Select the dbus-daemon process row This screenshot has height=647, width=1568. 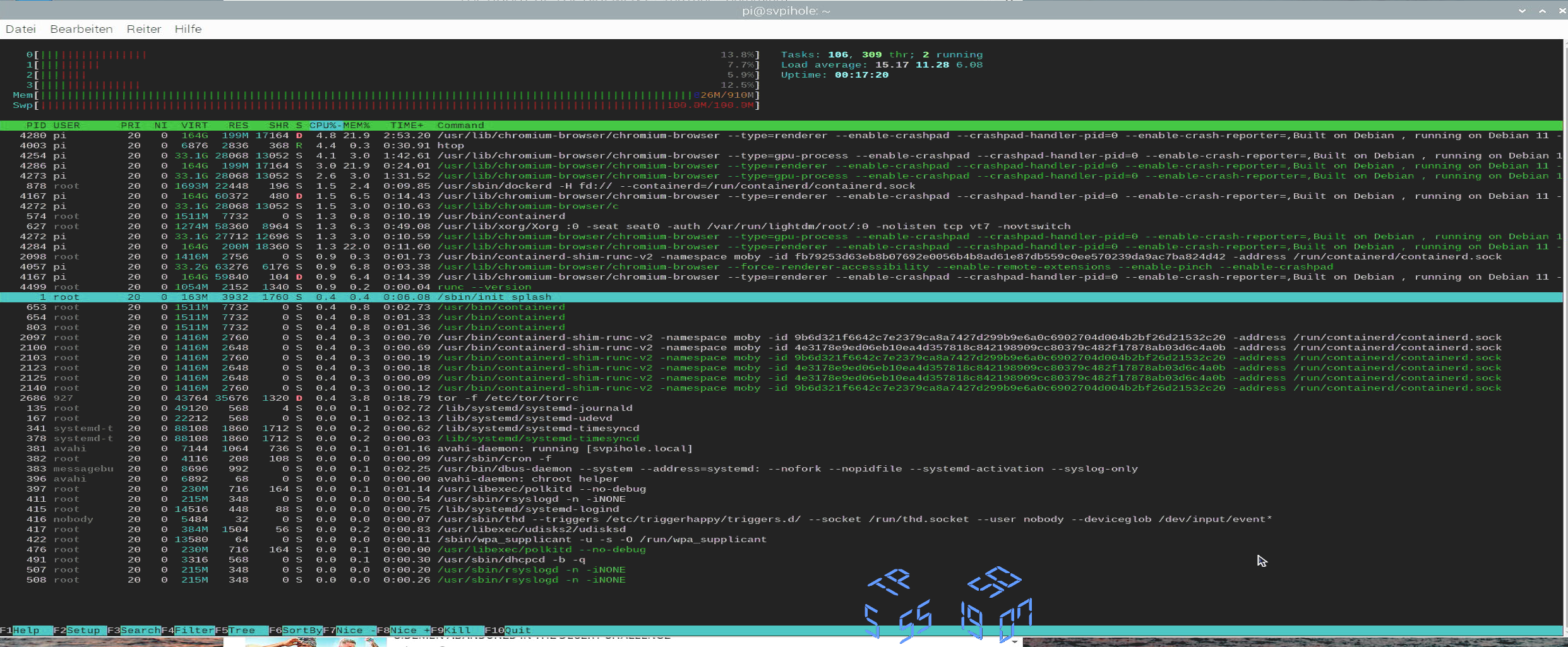point(781,468)
